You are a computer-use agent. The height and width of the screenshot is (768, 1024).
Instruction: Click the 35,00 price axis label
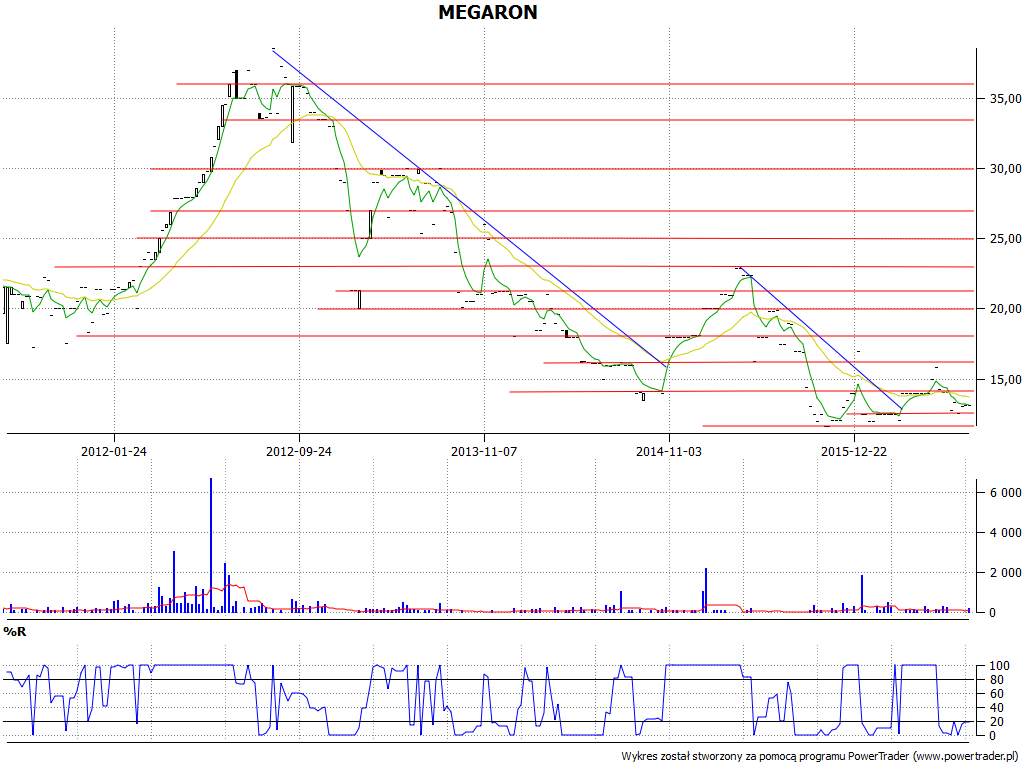[1004, 99]
